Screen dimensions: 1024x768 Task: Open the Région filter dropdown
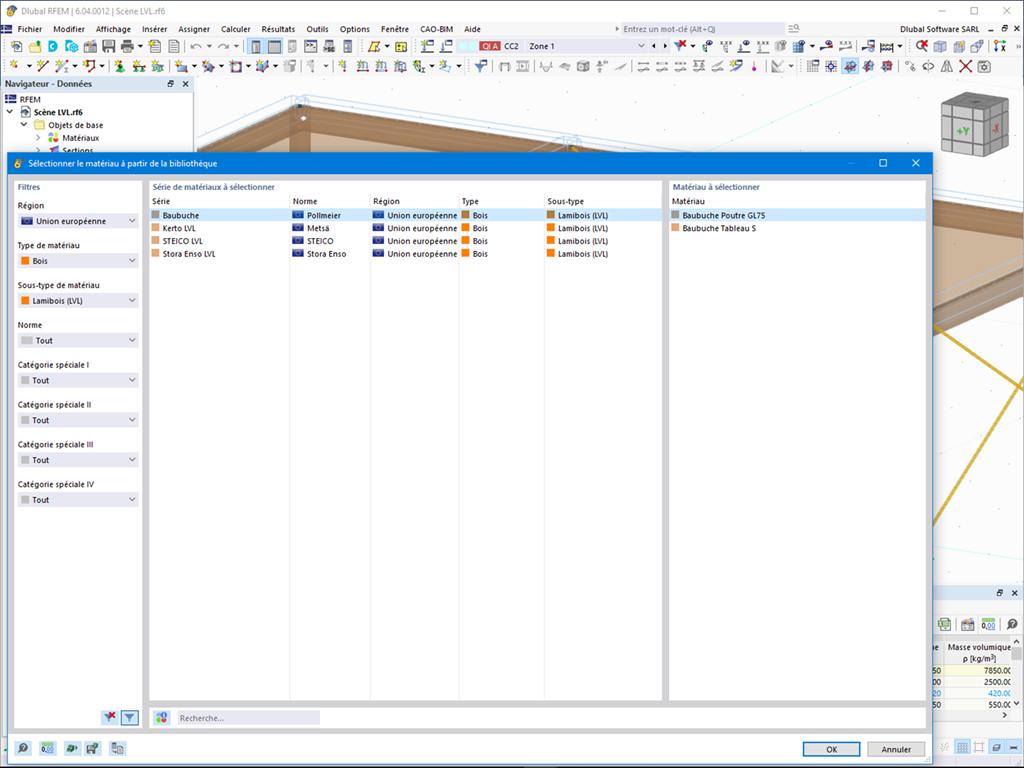[78, 221]
